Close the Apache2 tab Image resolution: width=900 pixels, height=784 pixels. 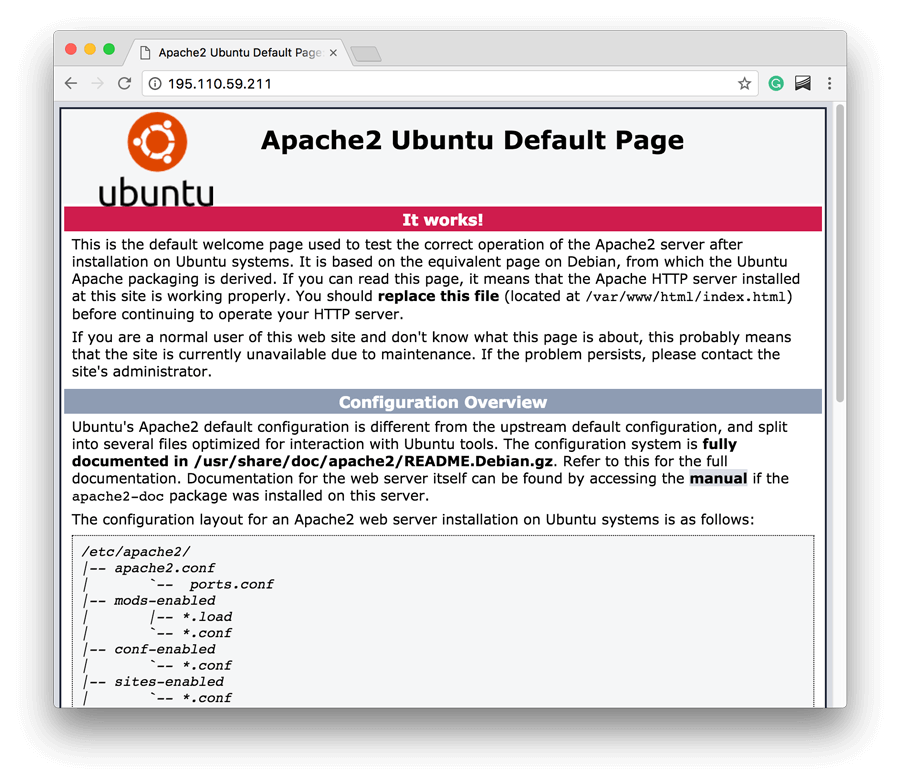[333, 52]
